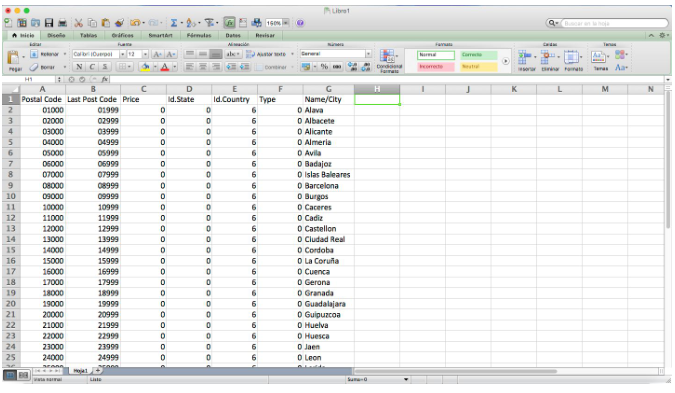Open the Gráficos ribbon tab
Screen dimensions: 675x393
click(x=122, y=35)
